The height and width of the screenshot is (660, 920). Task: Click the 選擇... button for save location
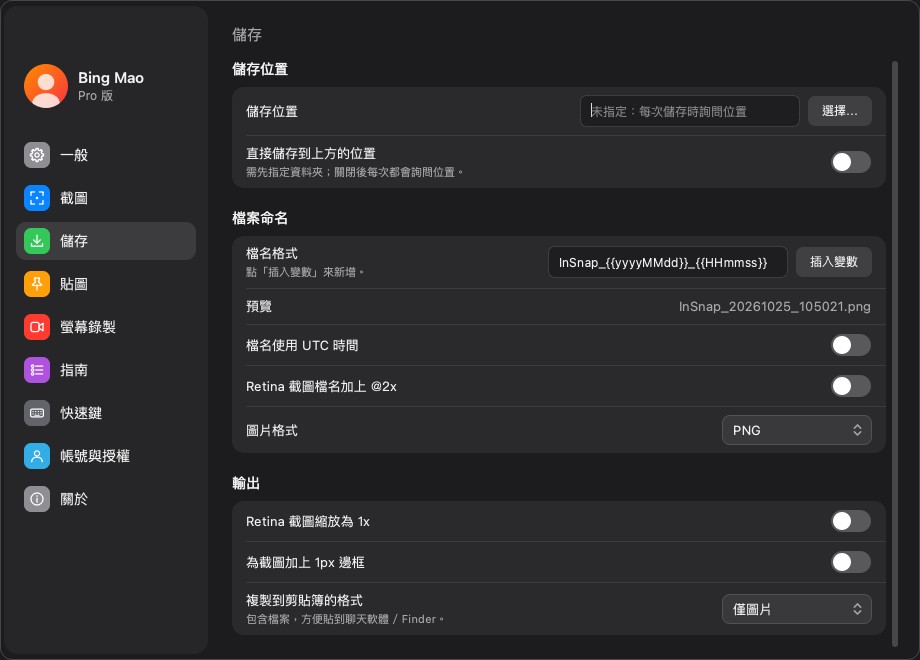tap(840, 111)
